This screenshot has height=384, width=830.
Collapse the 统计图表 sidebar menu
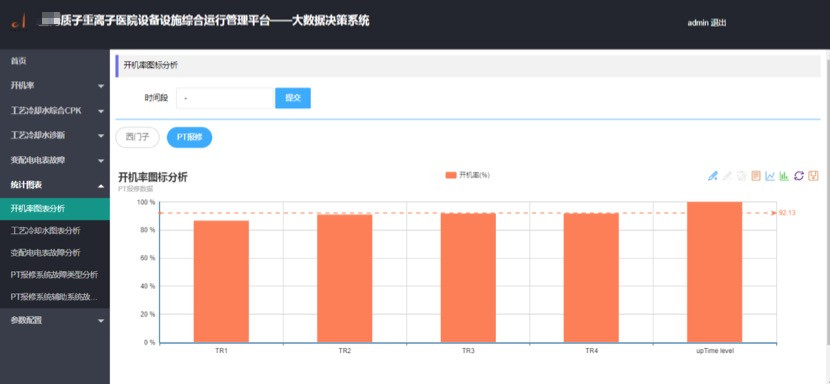55,185
